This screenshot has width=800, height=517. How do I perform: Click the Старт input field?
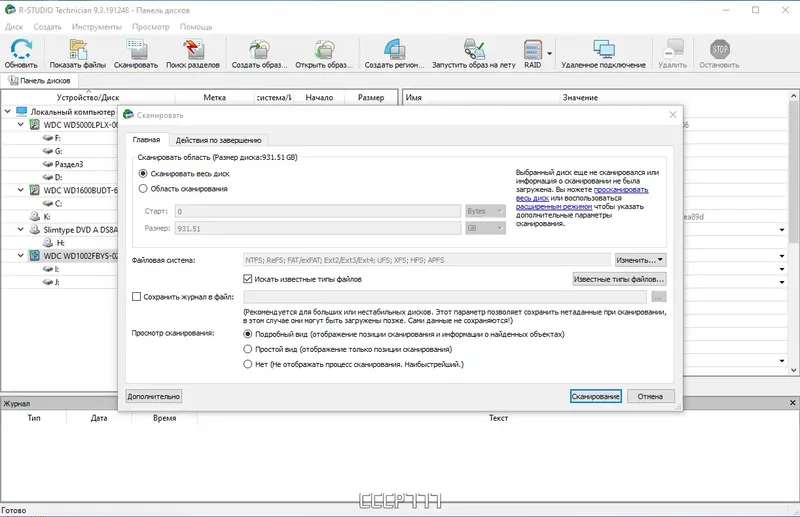(318, 211)
